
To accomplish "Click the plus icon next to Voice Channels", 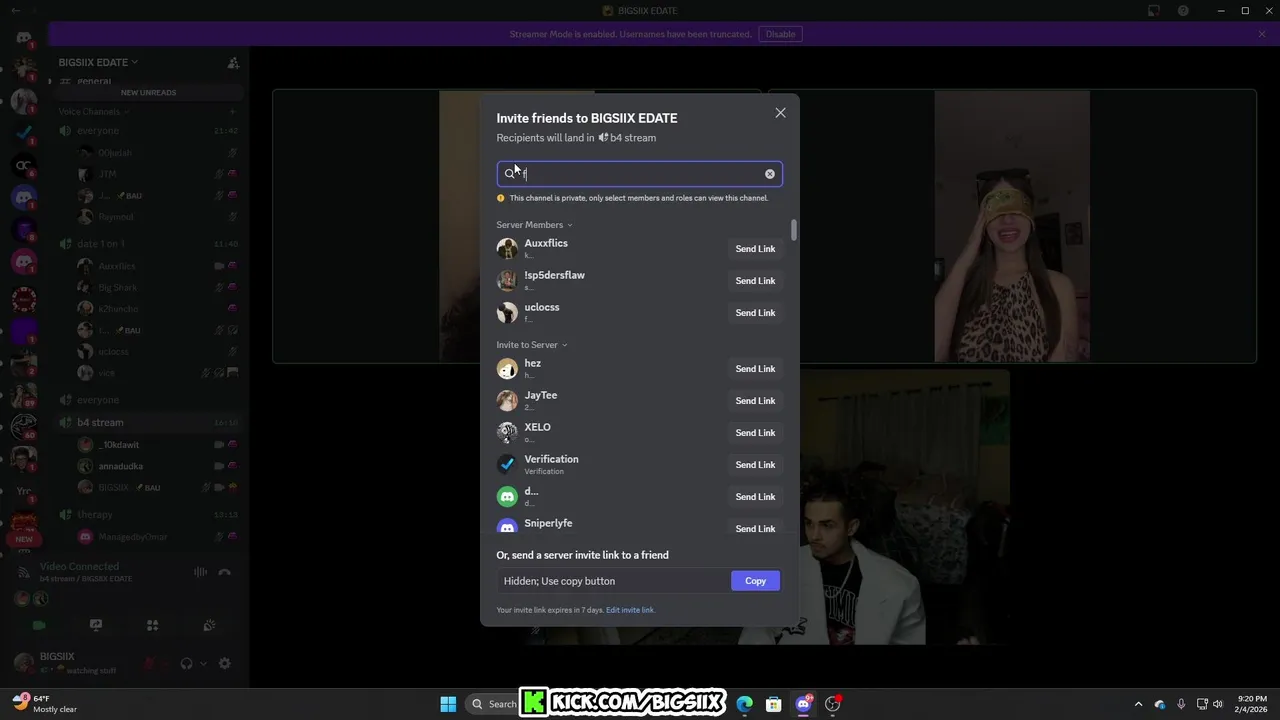I will 232,112.
